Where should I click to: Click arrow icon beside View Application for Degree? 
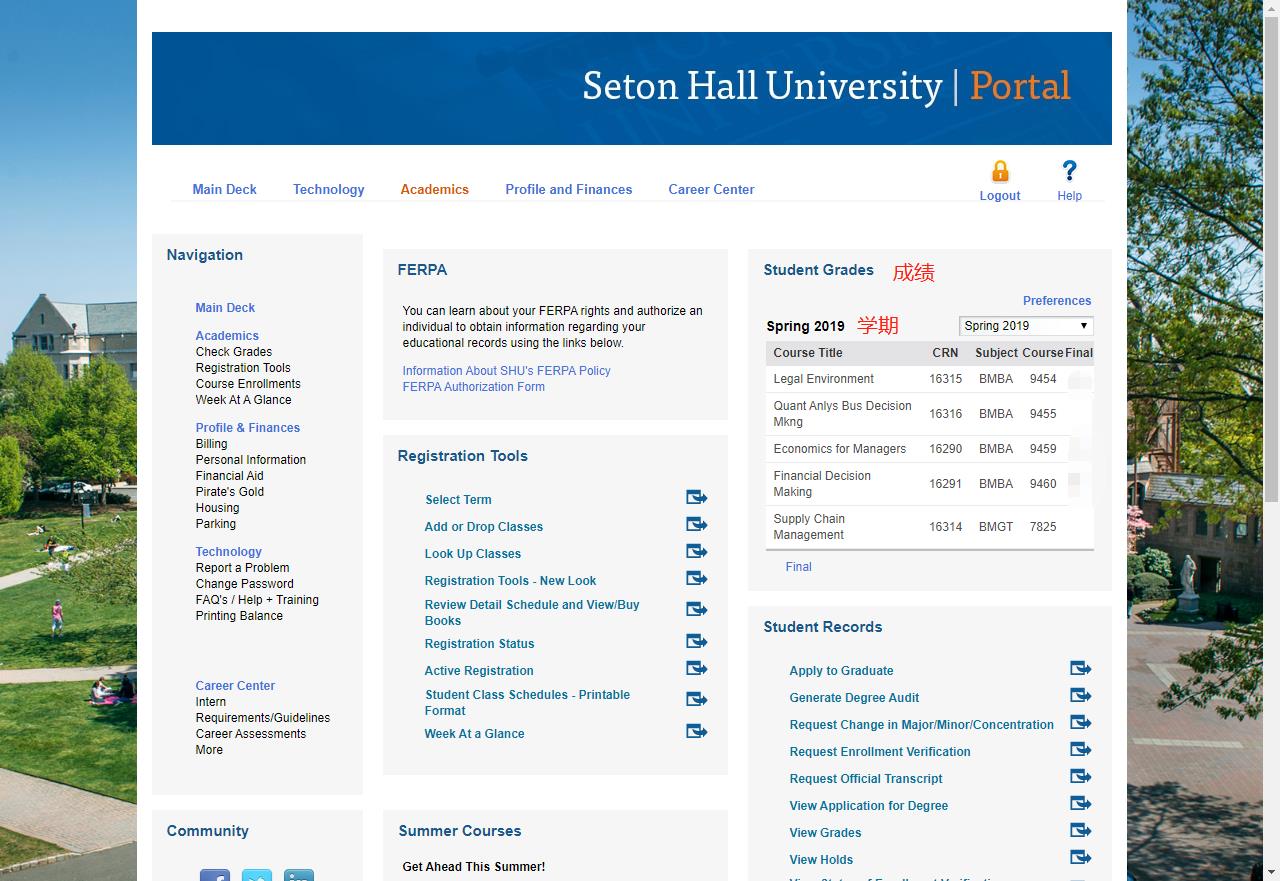[1081, 803]
